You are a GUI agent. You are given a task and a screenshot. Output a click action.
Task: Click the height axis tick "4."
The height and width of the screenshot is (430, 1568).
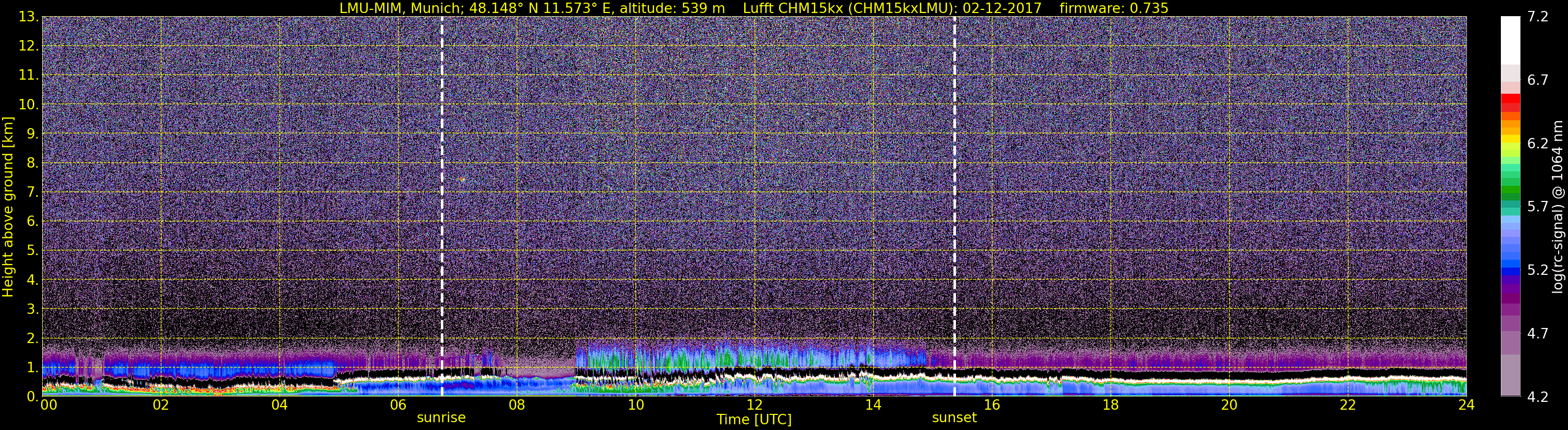click(33, 280)
